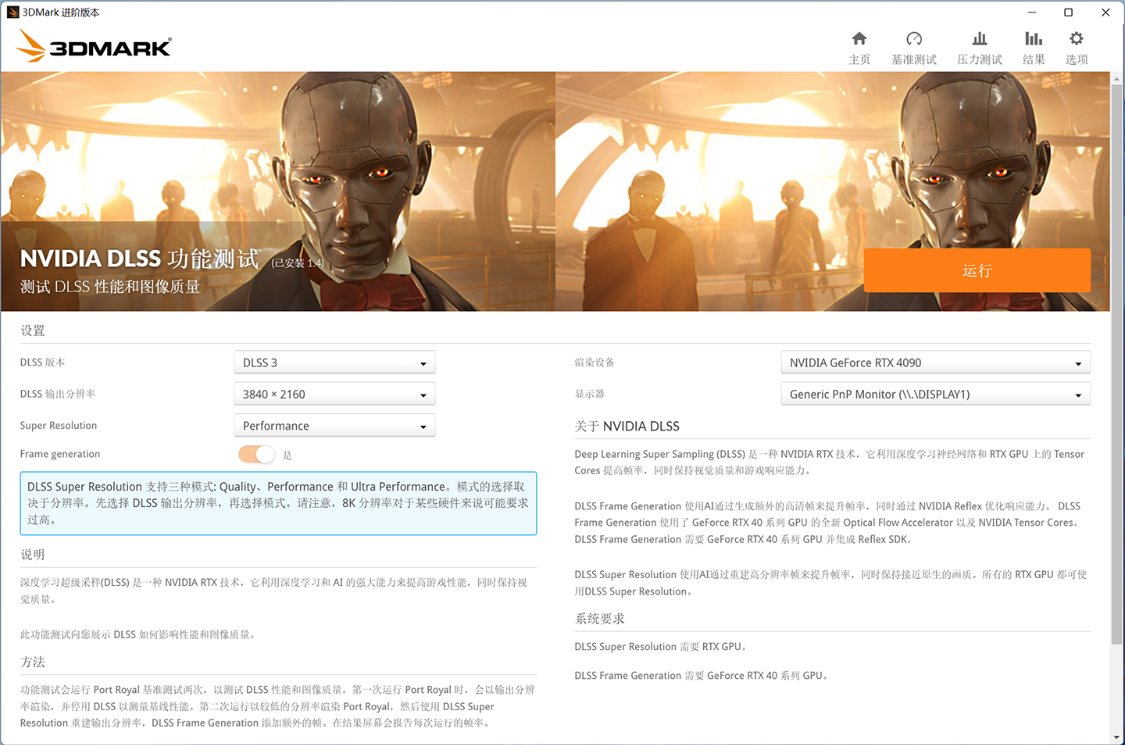
Task: Open Options (选项) gear icon
Action: point(1076,39)
